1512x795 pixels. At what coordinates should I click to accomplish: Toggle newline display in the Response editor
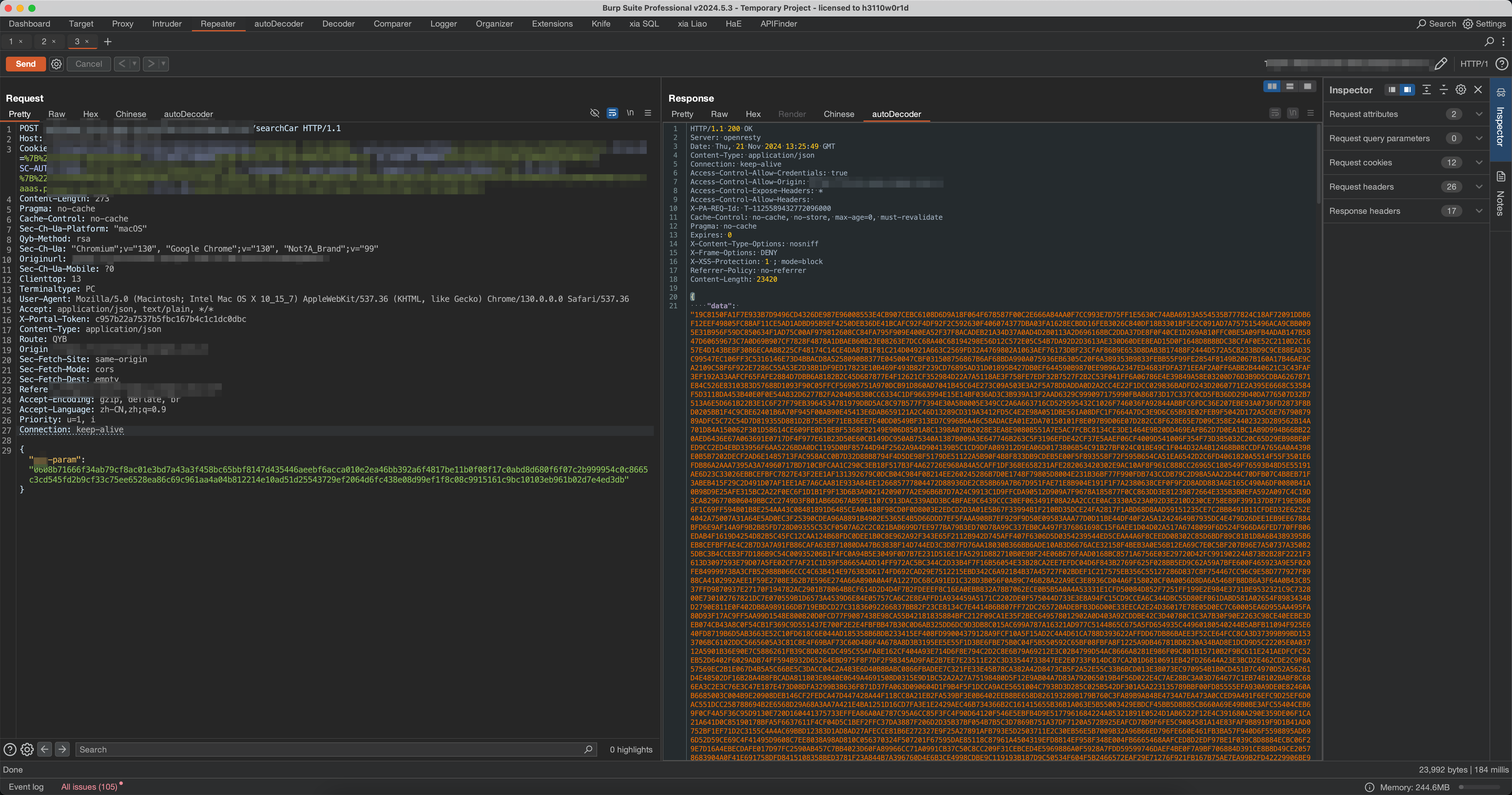[x=1293, y=113]
